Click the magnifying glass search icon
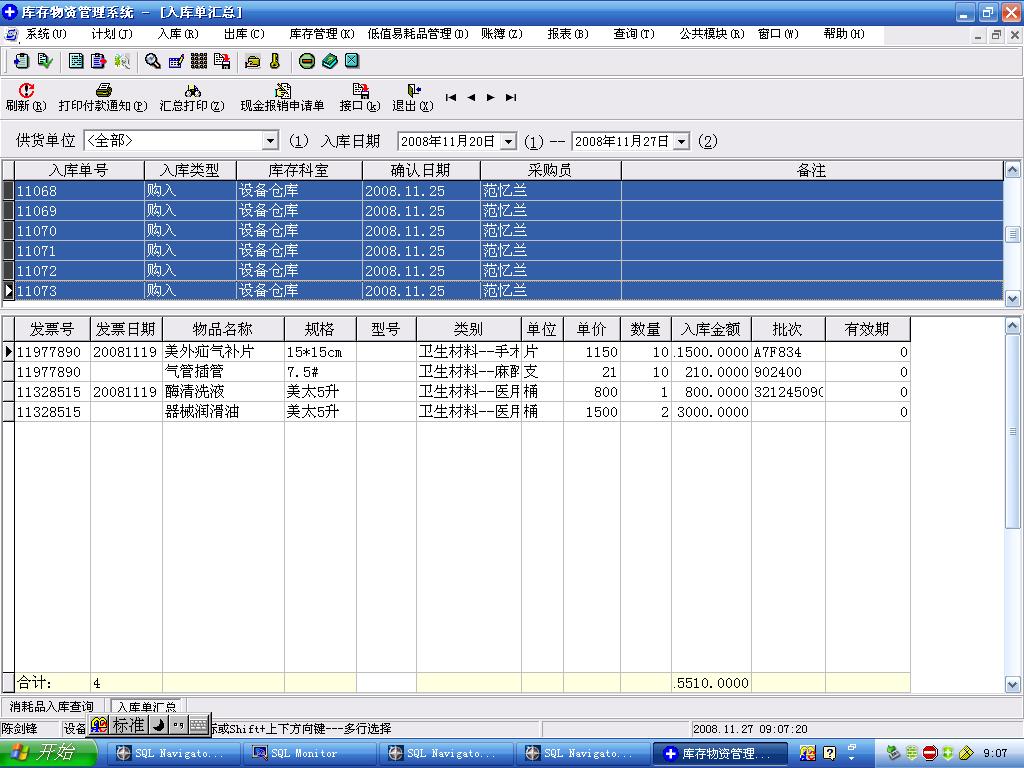Screen dimensions: 1024x768 pos(153,61)
